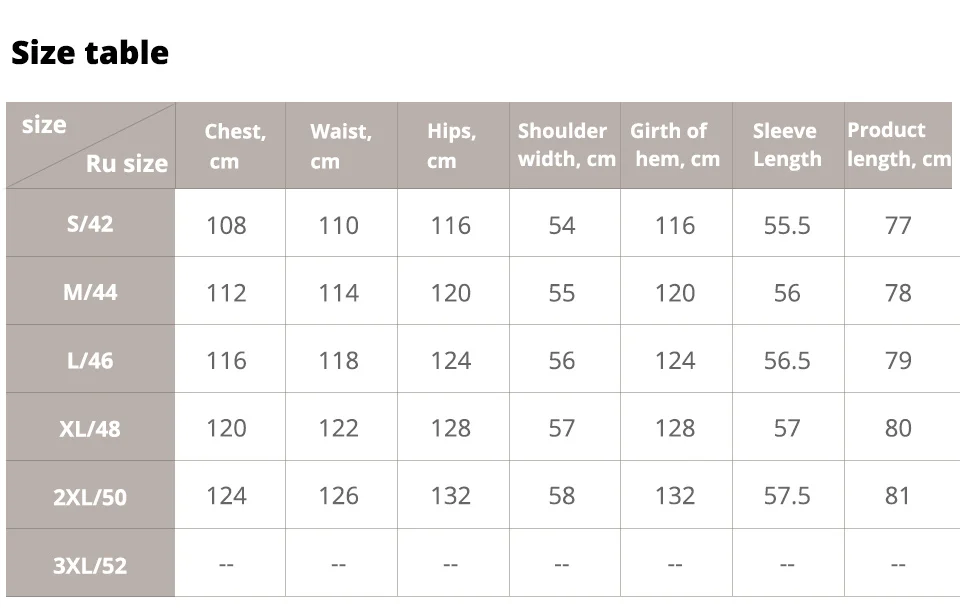Select the 3XL/52 size row label
Image resolution: width=960 pixels, height=614 pixels.
90,564
